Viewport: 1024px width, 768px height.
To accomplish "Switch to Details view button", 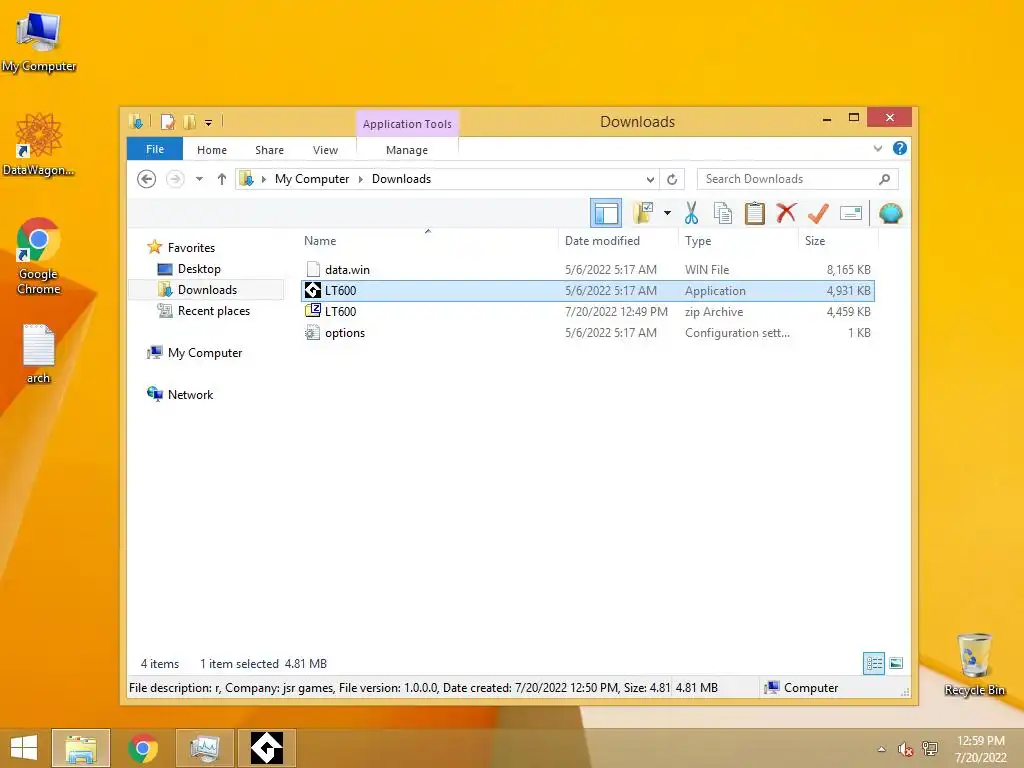I will coord(874,664).
